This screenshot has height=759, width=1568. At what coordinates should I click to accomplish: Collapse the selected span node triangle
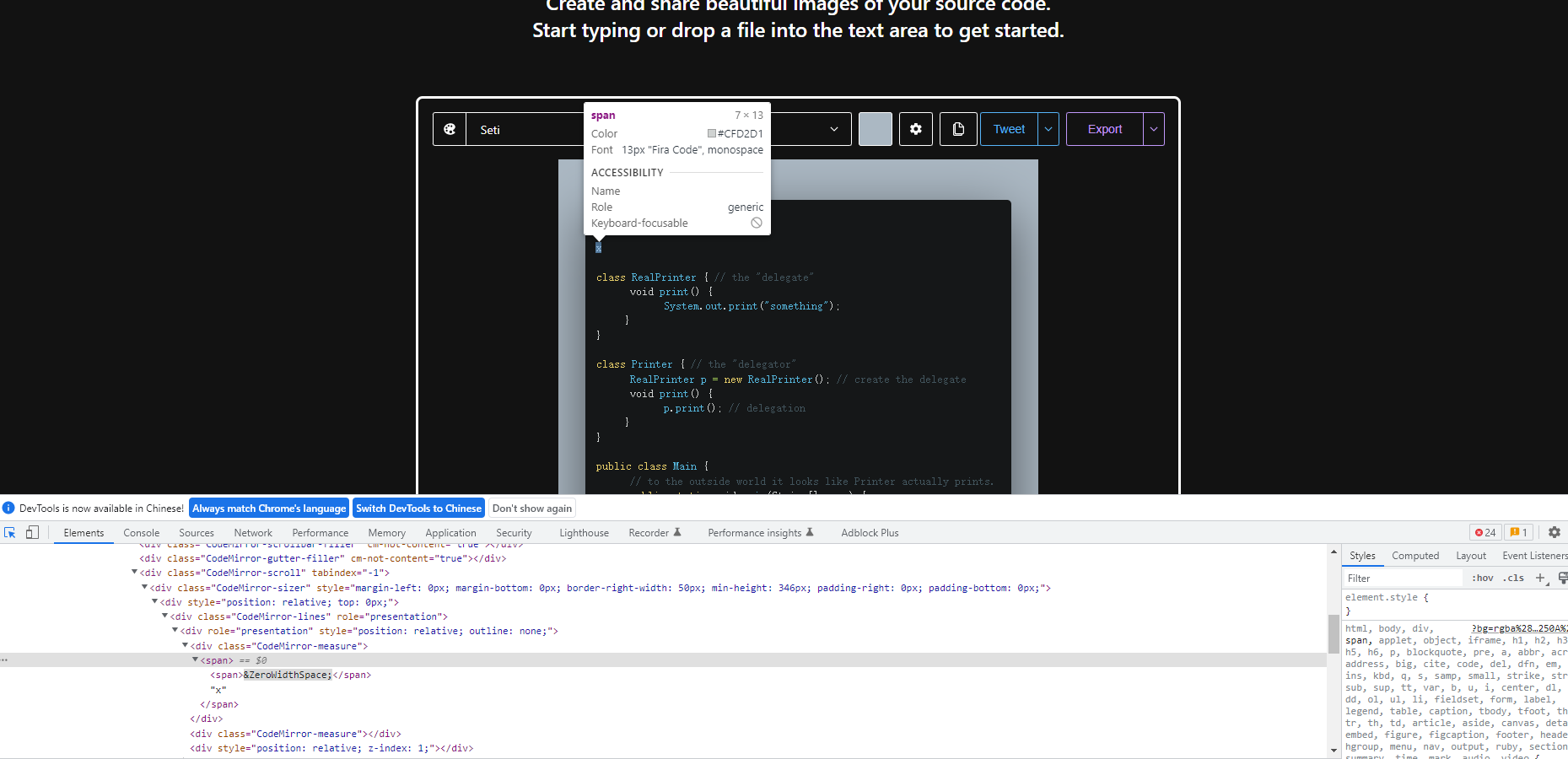pyautogui.click(x=195, y=660)
